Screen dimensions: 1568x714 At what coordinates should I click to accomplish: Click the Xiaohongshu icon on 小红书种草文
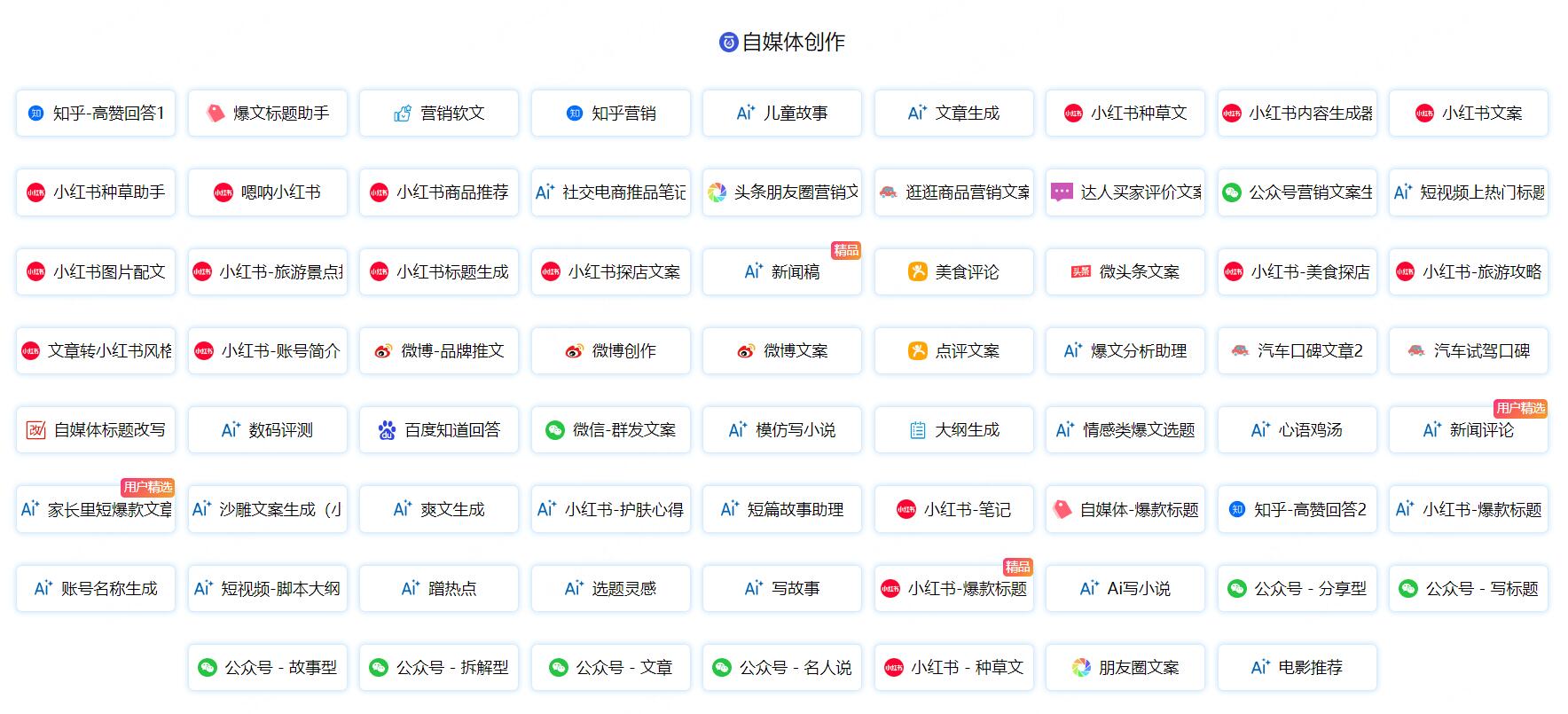click(x=1073, y=114)
